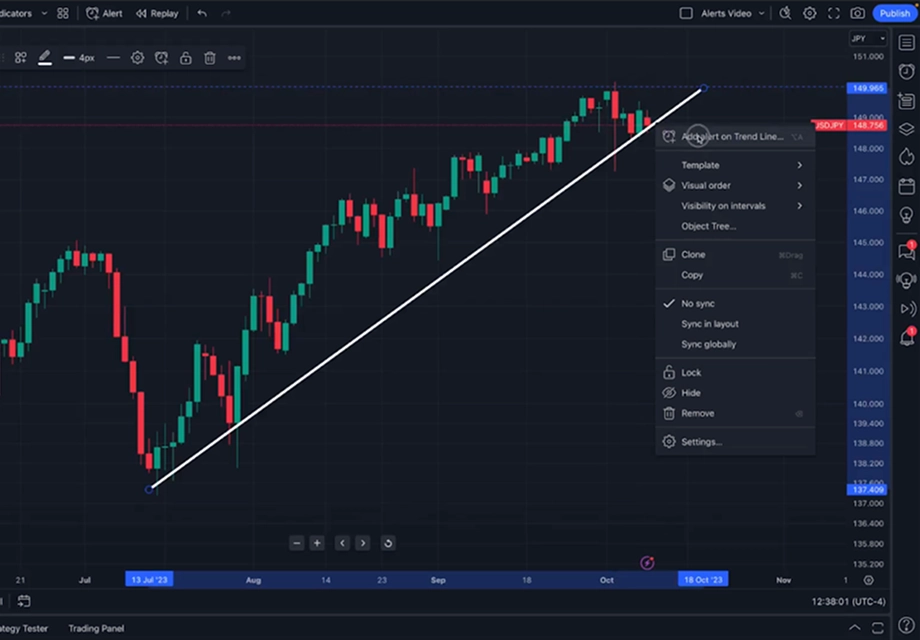
Task: Undo the last action
Action: click(202, 13)
